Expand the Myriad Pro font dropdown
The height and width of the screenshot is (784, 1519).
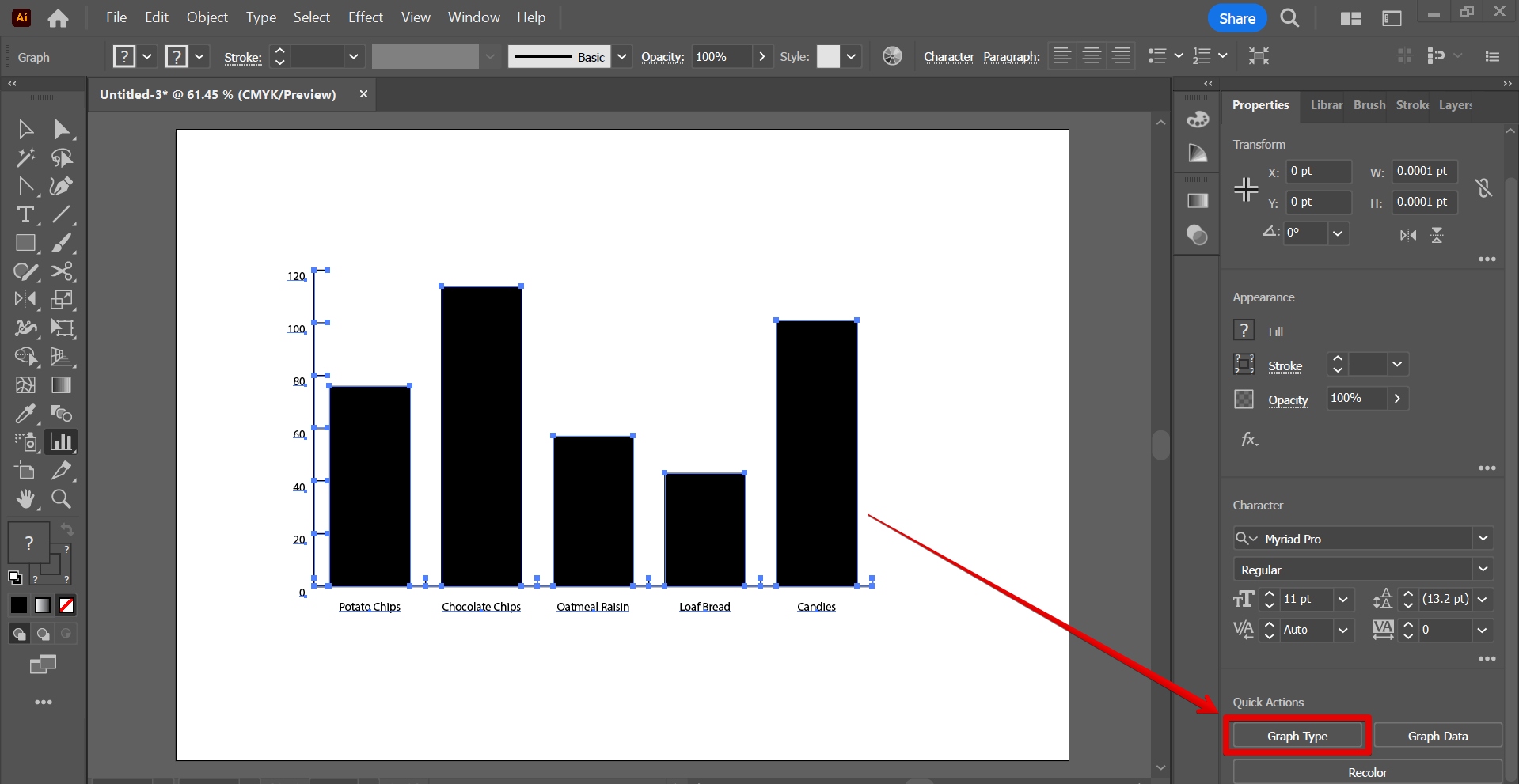point(1483,539)
